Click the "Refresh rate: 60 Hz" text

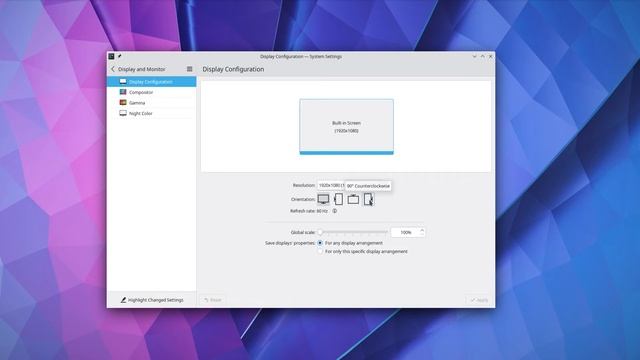[x=309, y=211]
